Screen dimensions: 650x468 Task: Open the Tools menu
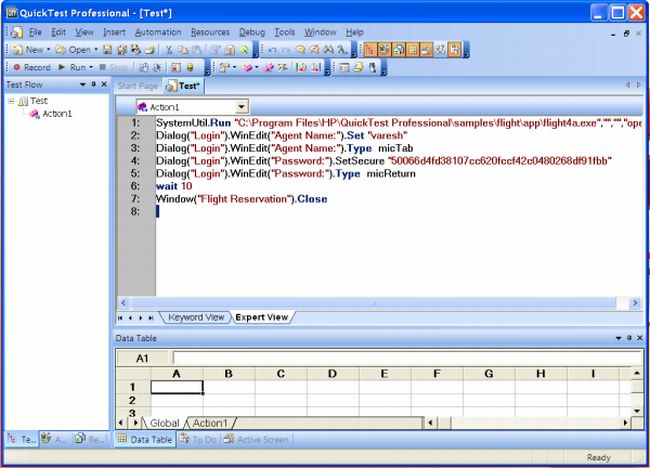pos(285,32)
